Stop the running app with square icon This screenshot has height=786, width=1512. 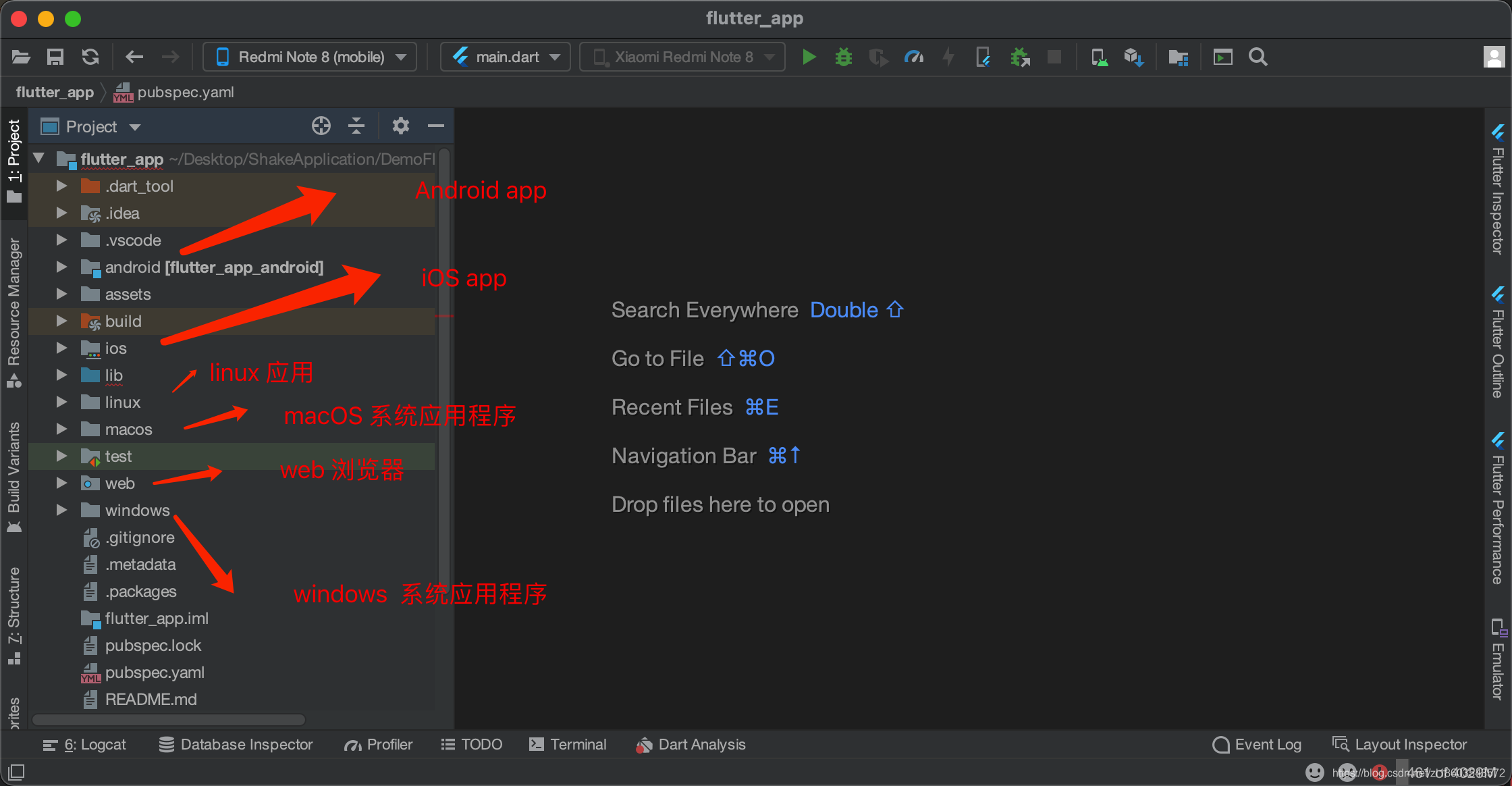click(1054, 57)
